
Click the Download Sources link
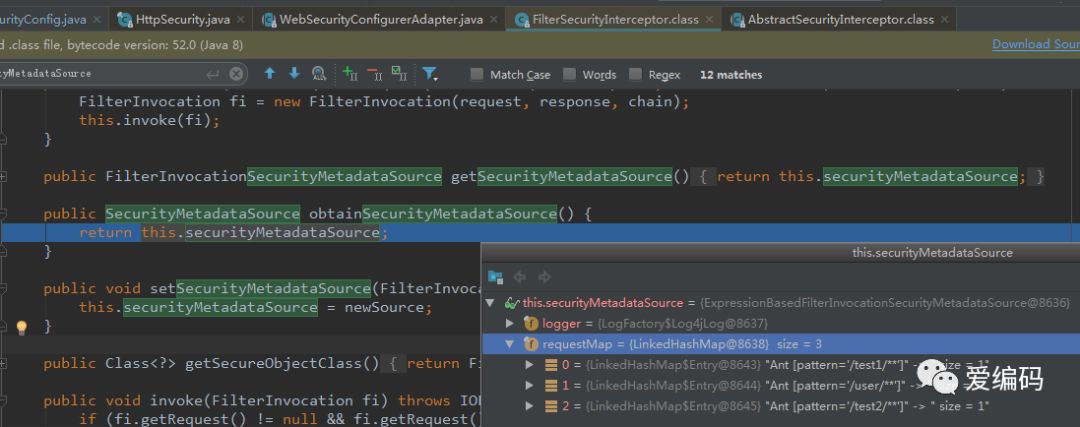[x=1035, y=45]
